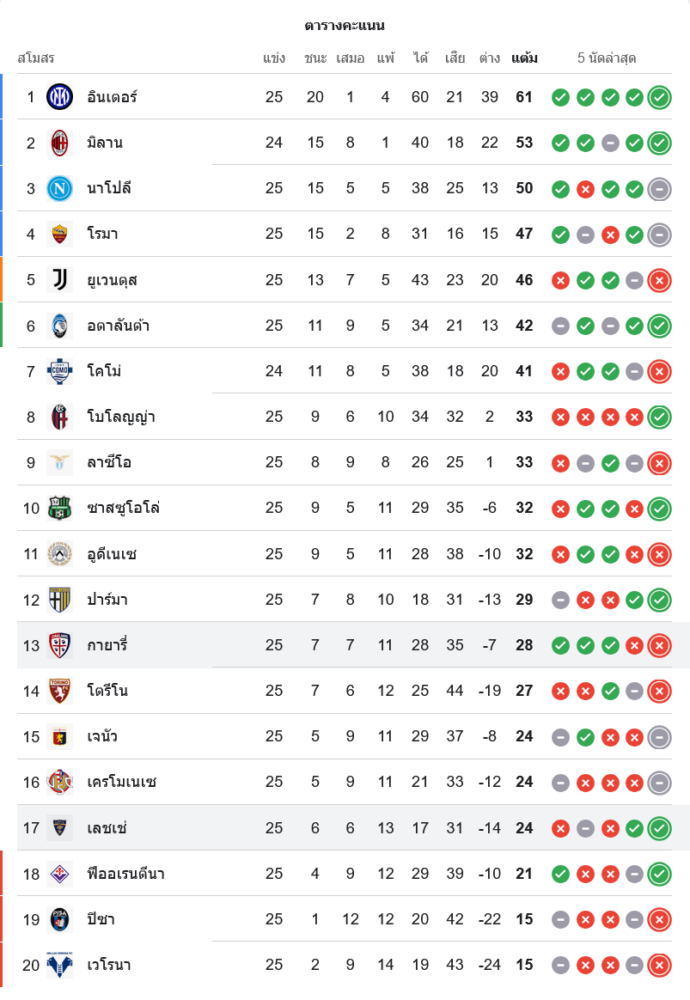Click the Juventus crest icon
The height and width of the screenshot is (1000, 690).
pyautogui.click(x=60, y=280)
